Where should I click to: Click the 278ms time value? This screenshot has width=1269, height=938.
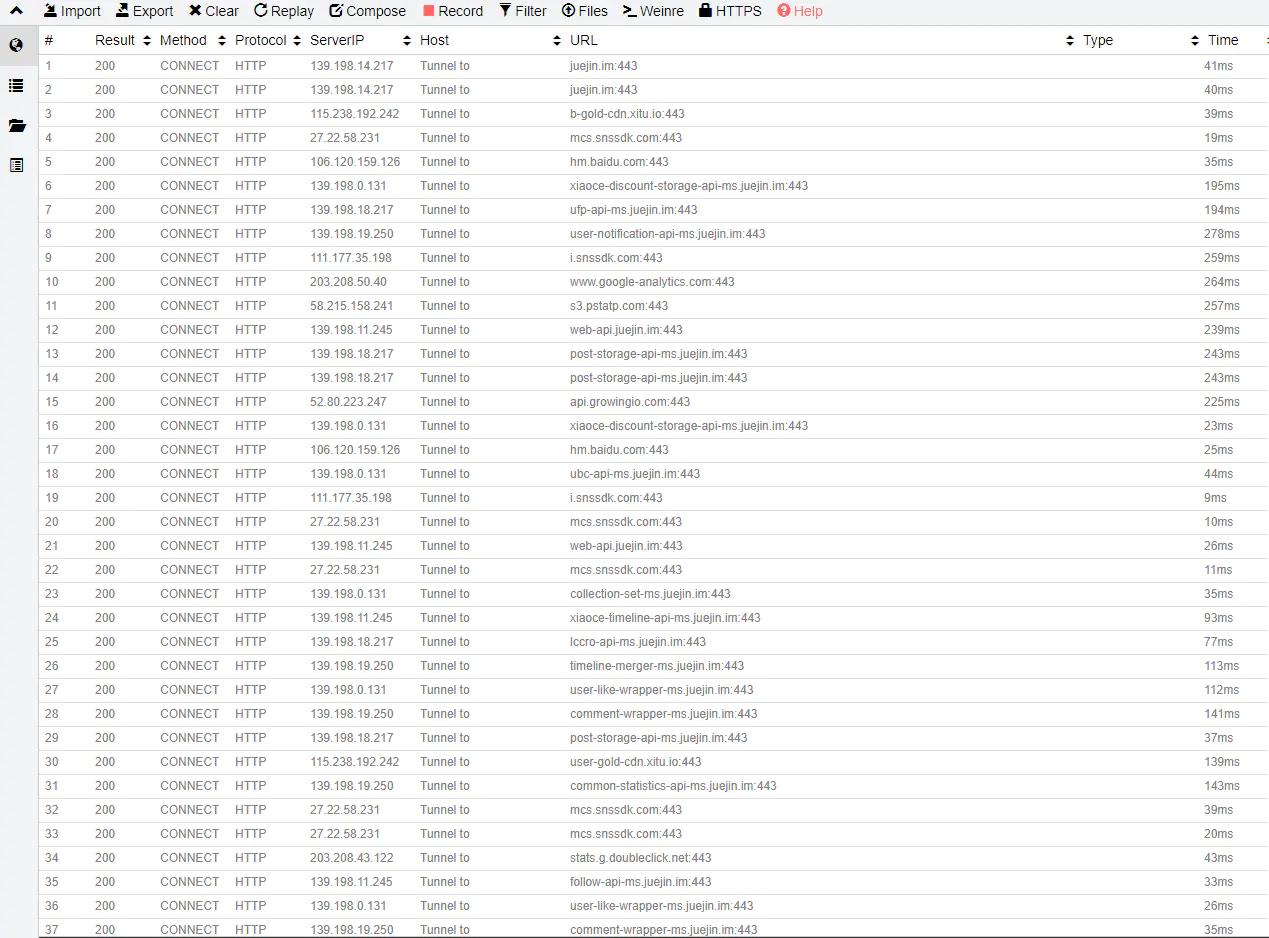click(1222, 234)
